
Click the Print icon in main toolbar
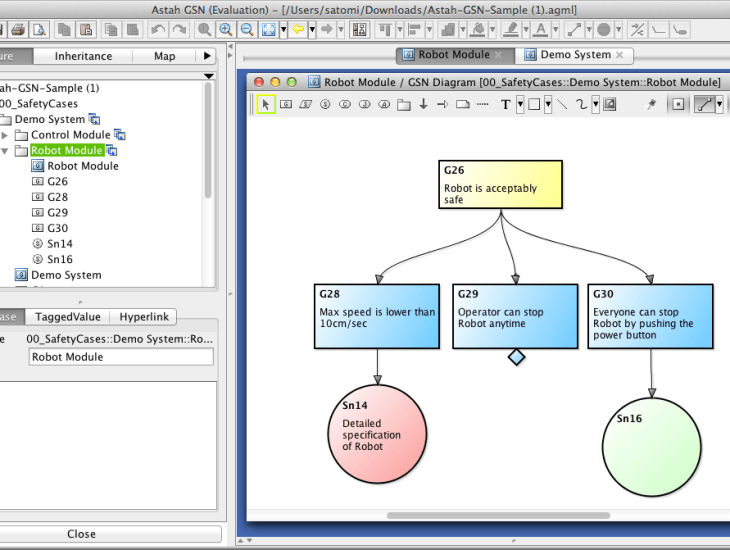click(18, 30)
